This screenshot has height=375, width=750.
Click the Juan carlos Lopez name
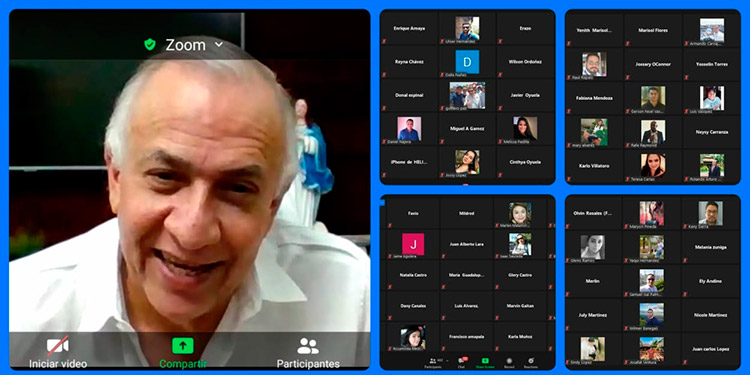pyautogui.click(x=710, y=349)
